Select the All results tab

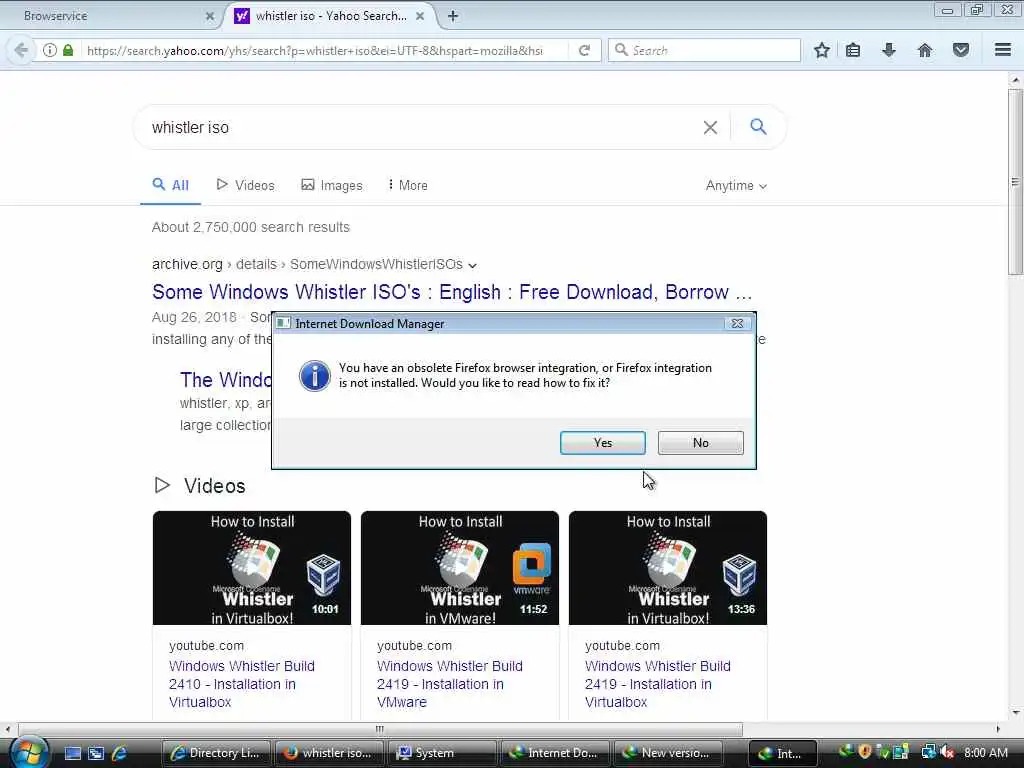(x=170, y=185)
